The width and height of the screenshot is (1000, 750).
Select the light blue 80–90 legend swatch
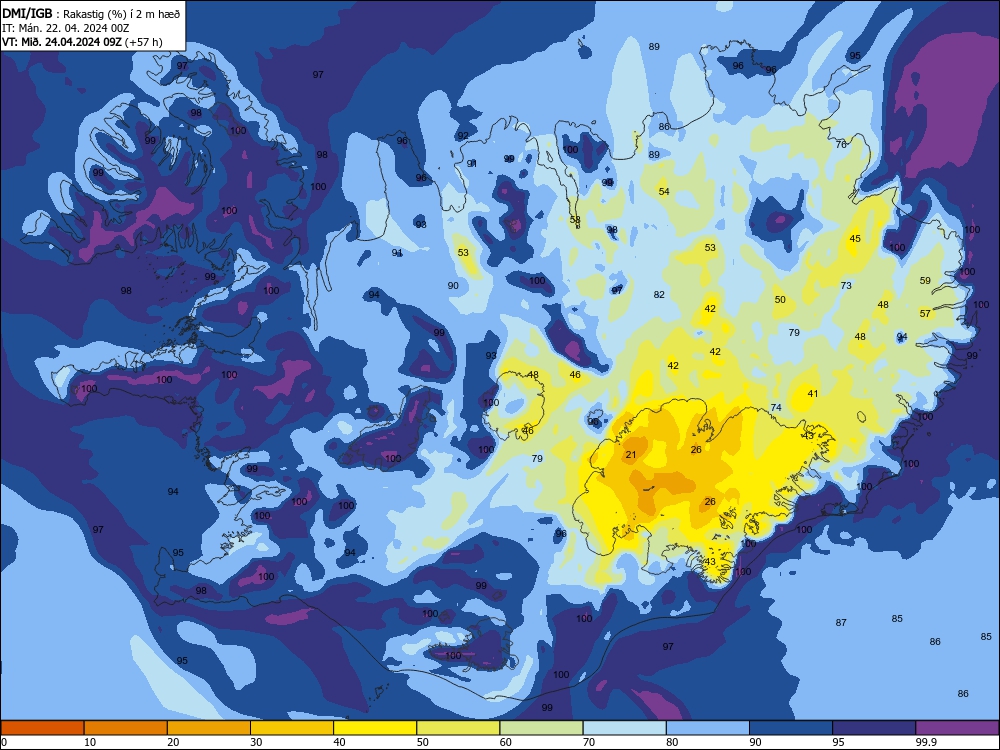708,728
